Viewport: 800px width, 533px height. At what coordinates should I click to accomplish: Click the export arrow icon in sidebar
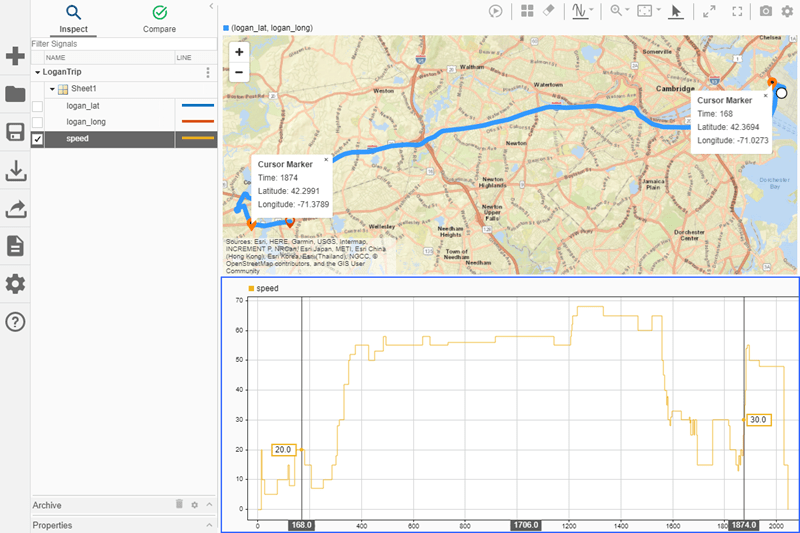15,209
